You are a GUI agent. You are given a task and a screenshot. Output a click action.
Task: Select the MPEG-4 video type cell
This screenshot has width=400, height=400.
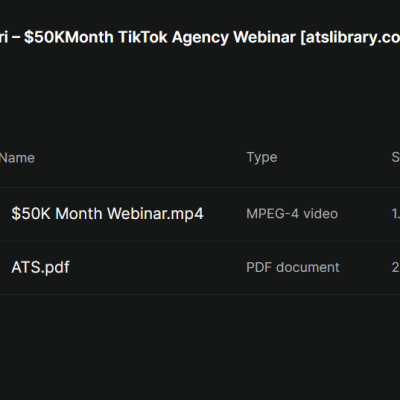tap(292, 214)
